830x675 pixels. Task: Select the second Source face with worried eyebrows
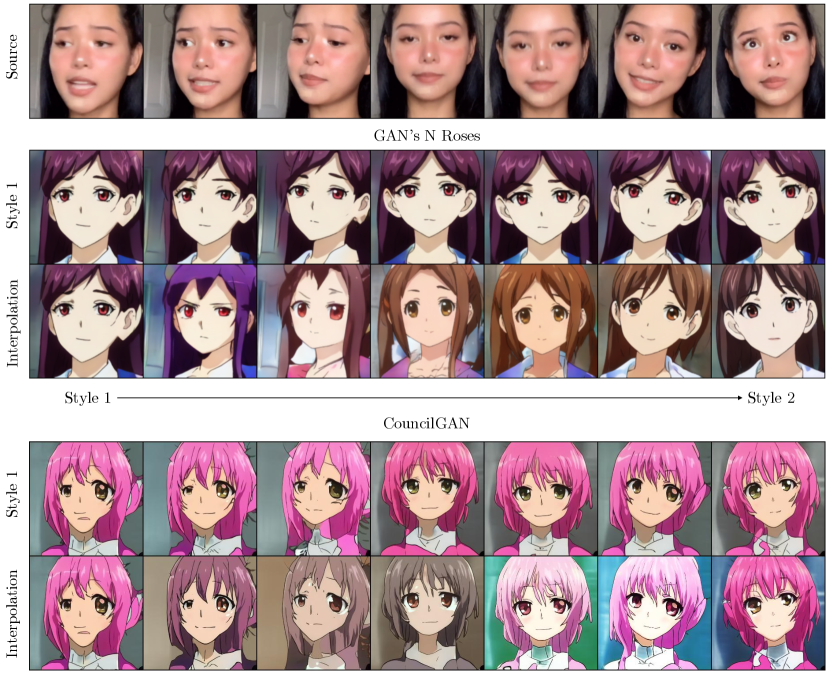(200, 61)
